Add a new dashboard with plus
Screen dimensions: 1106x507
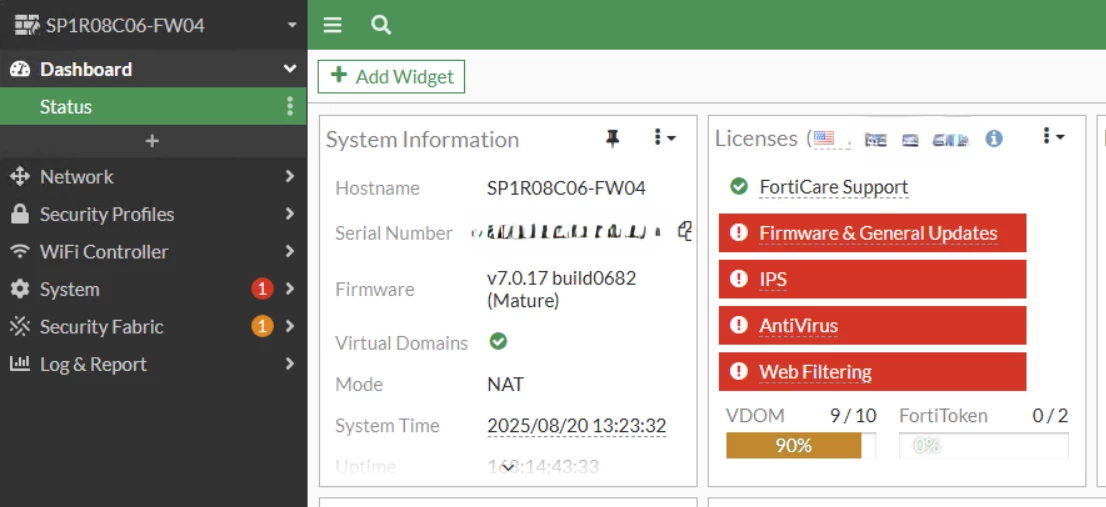pyautogui.click(x=152, y=141)
